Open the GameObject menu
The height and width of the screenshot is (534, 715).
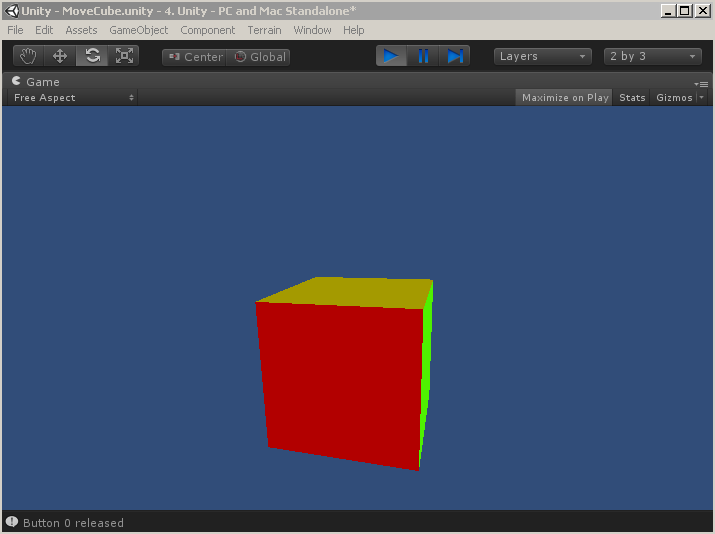[x=138, y=30]
